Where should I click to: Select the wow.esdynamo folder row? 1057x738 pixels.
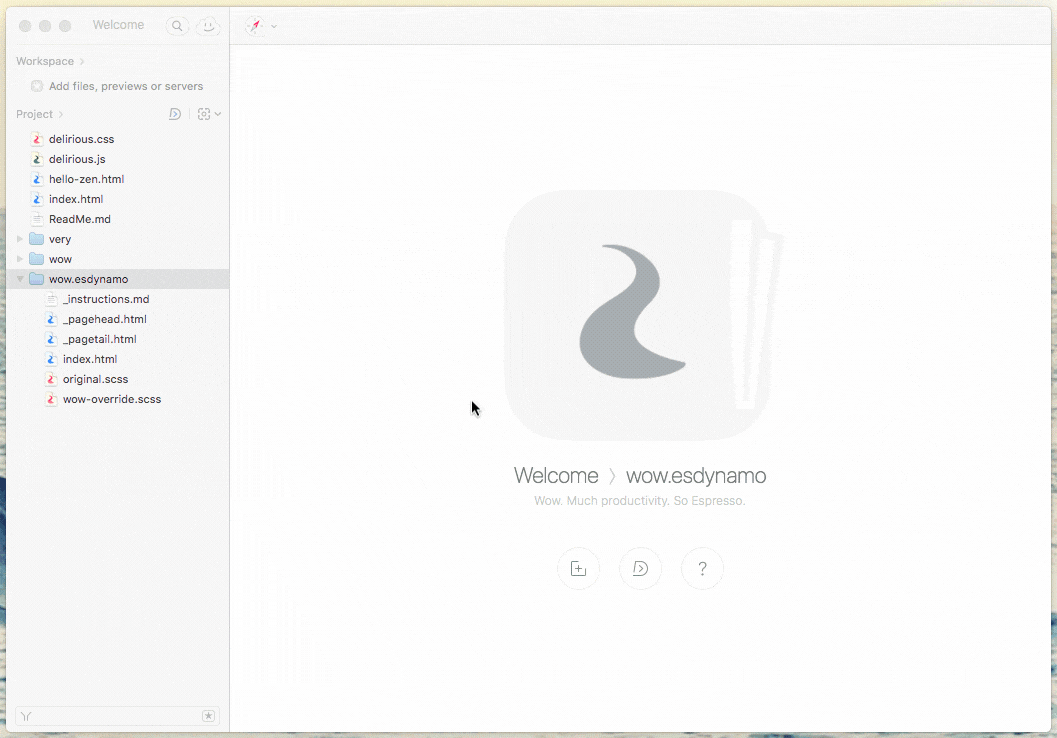coord(117,279)
